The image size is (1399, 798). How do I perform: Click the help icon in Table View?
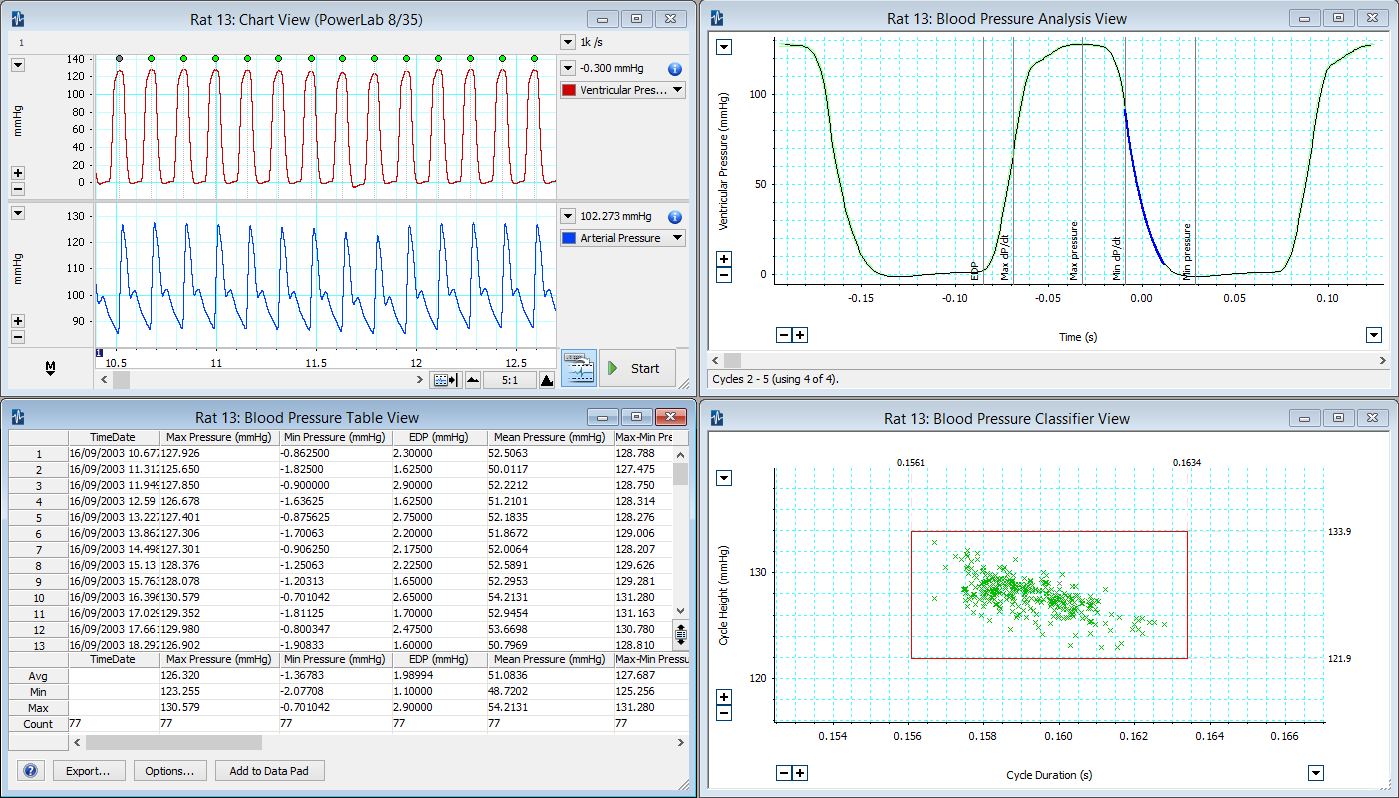[x=30, y=771]
